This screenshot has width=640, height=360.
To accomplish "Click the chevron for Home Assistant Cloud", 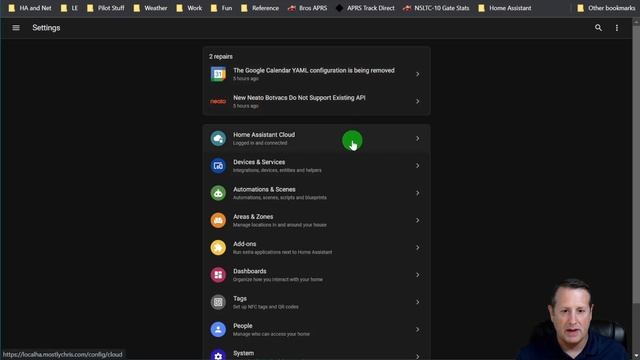I will pos(418,138).
